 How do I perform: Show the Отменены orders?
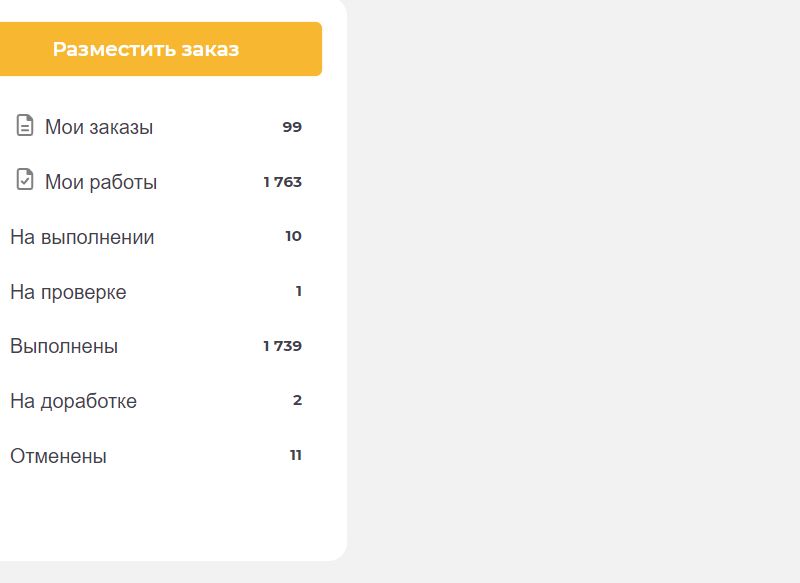click(x=58, y=457)
